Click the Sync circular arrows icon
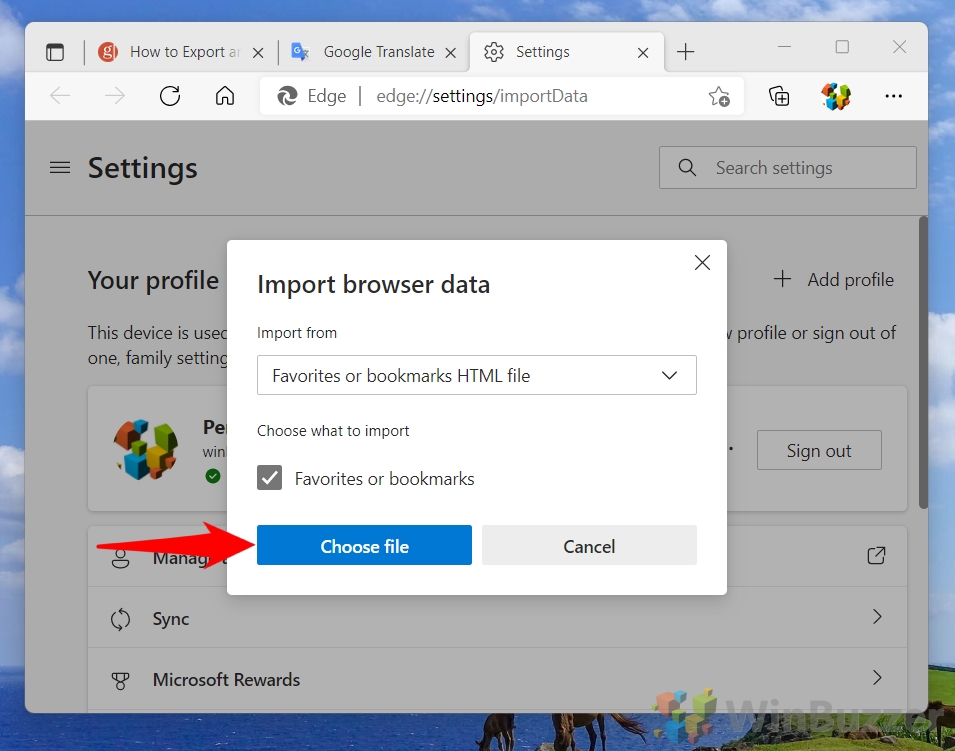This screenshot has height=751, width=955. [x=121, y=619]
